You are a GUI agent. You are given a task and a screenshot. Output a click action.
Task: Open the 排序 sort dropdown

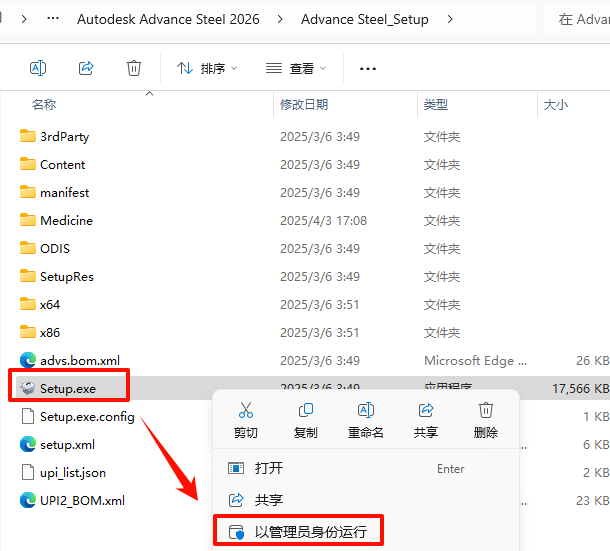207,68
